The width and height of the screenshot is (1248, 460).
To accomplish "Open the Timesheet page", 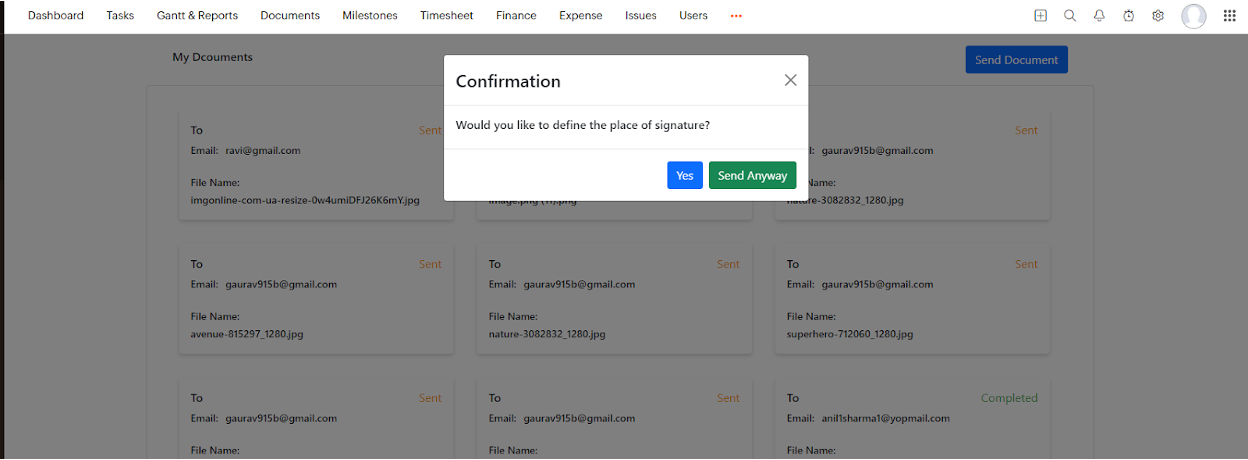I will [447, 16].
